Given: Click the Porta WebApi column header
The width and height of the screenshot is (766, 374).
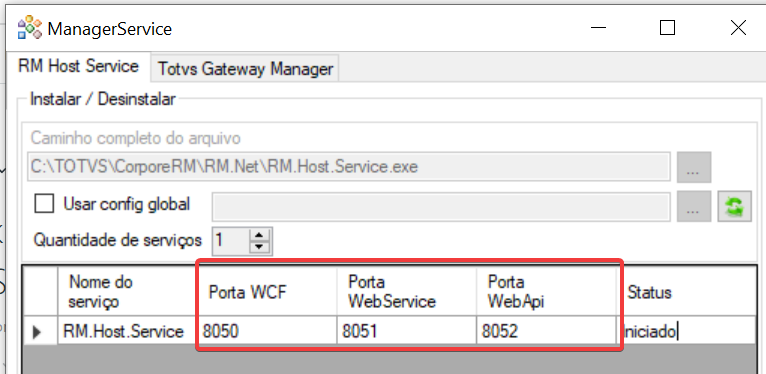Looking at the screenshot, I should [546, 292].
